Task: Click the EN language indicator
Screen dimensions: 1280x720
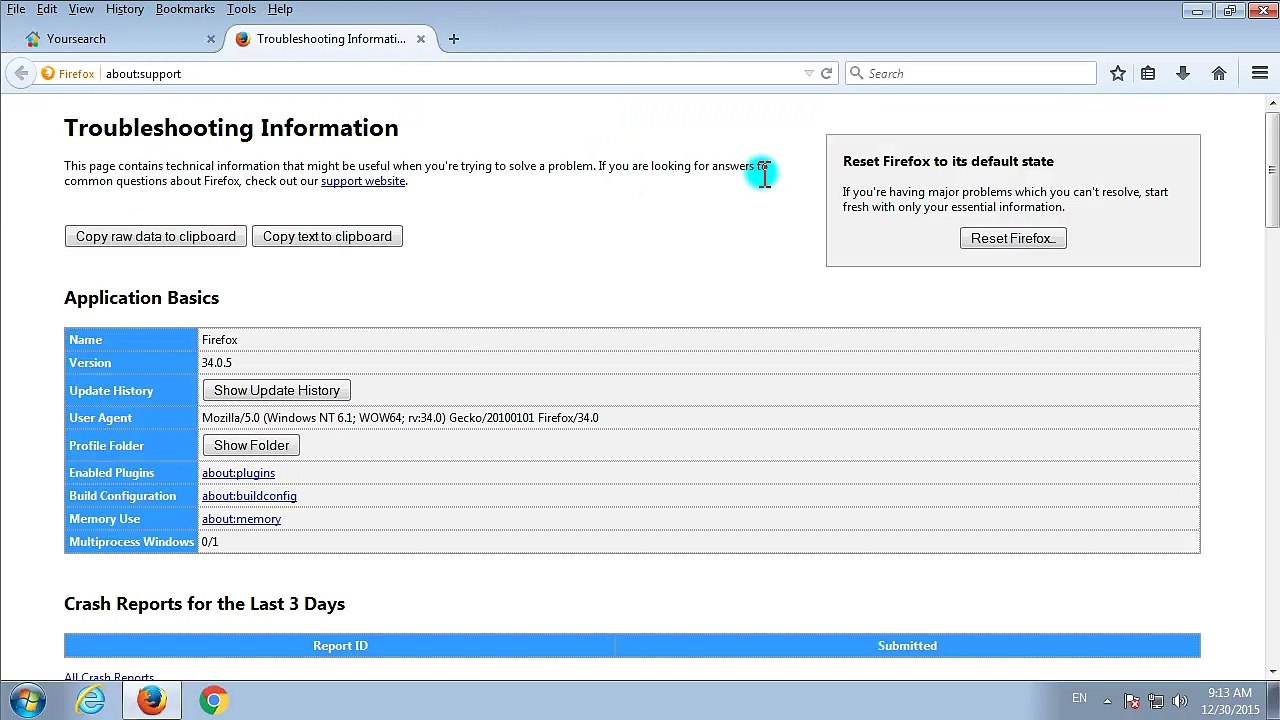Action: [1079, 698]
